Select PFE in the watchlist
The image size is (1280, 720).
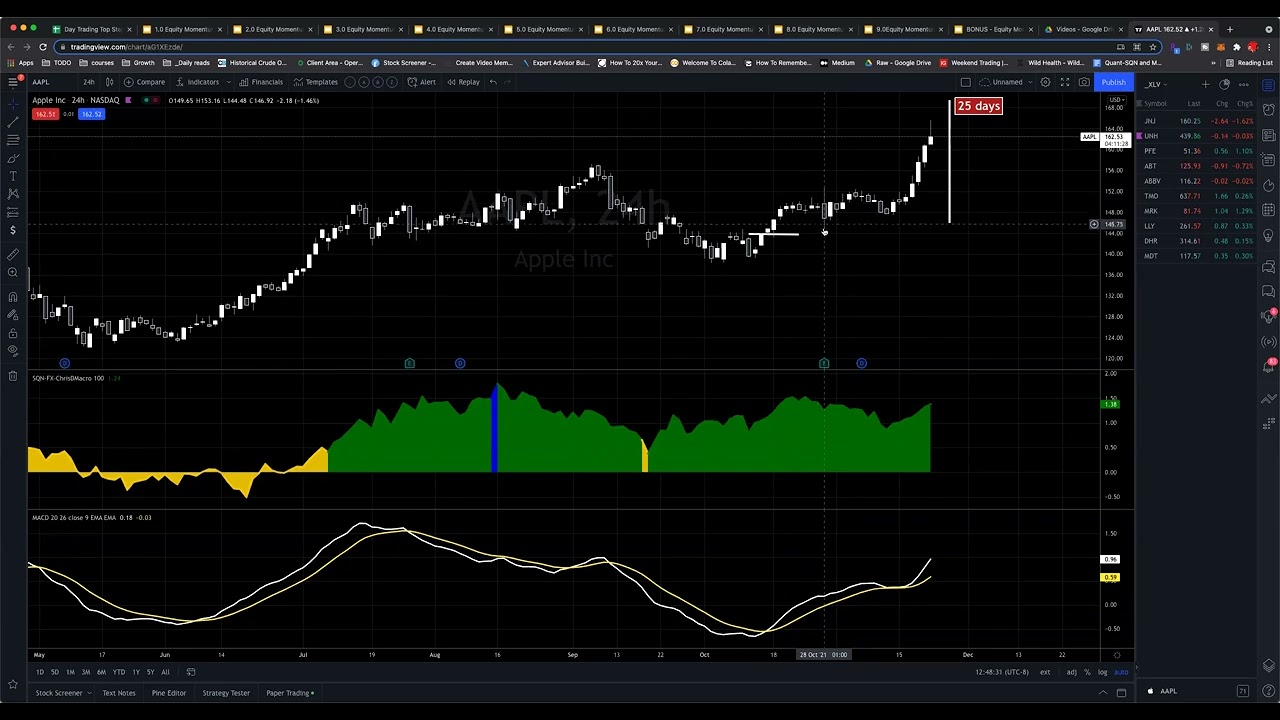click(x=1199, y=151)
